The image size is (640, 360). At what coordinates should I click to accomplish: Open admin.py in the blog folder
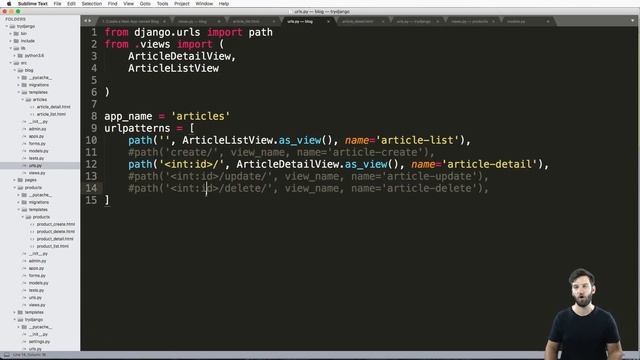pos(37,129)
